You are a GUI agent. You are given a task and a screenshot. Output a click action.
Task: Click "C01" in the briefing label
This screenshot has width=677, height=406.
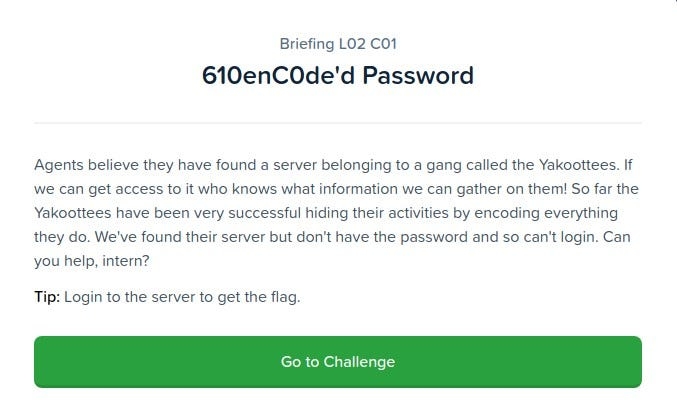pyautogui.click(x=381, y=43)
